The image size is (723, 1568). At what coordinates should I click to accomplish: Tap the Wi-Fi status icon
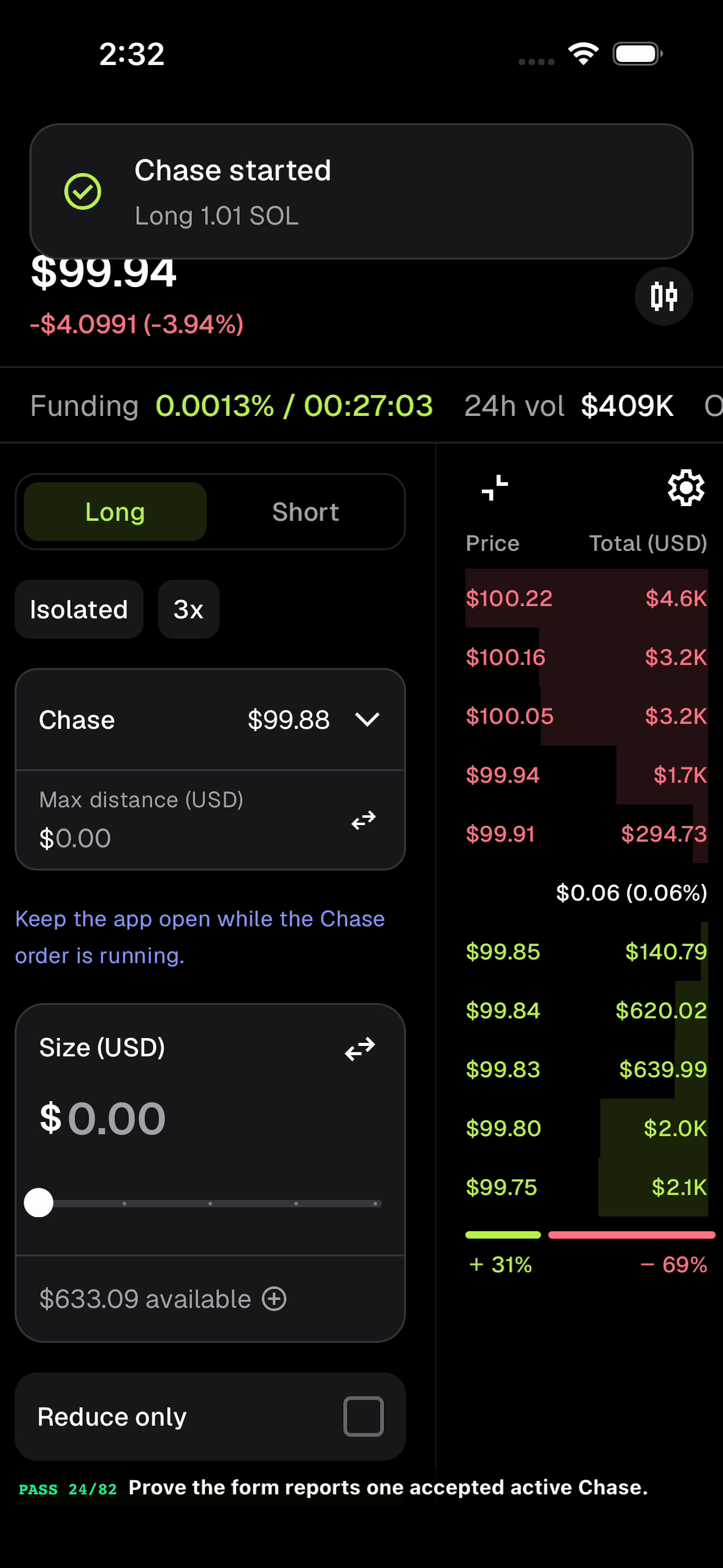[583, 54]
